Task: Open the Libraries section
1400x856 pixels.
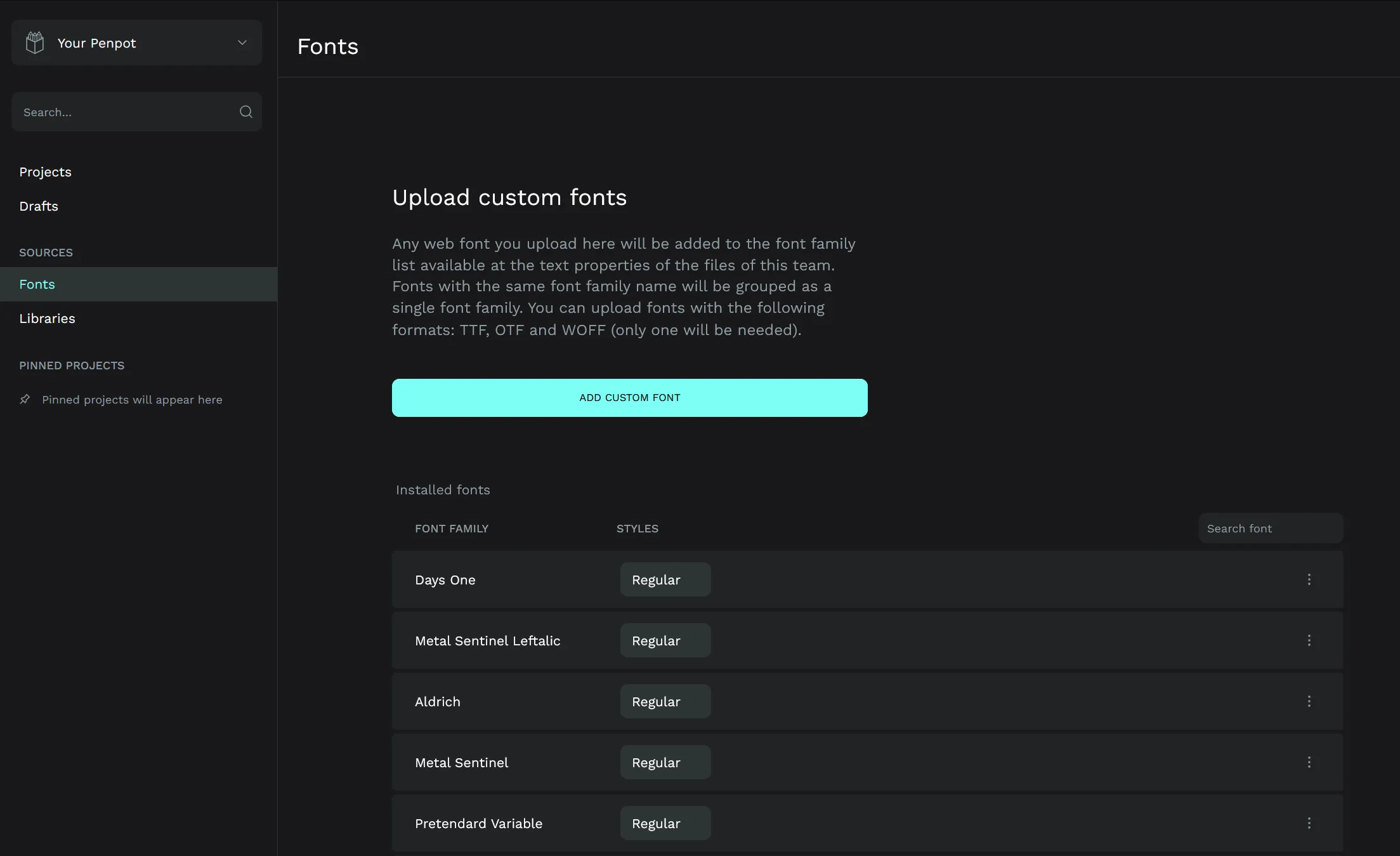Action: tap(47, 318)
